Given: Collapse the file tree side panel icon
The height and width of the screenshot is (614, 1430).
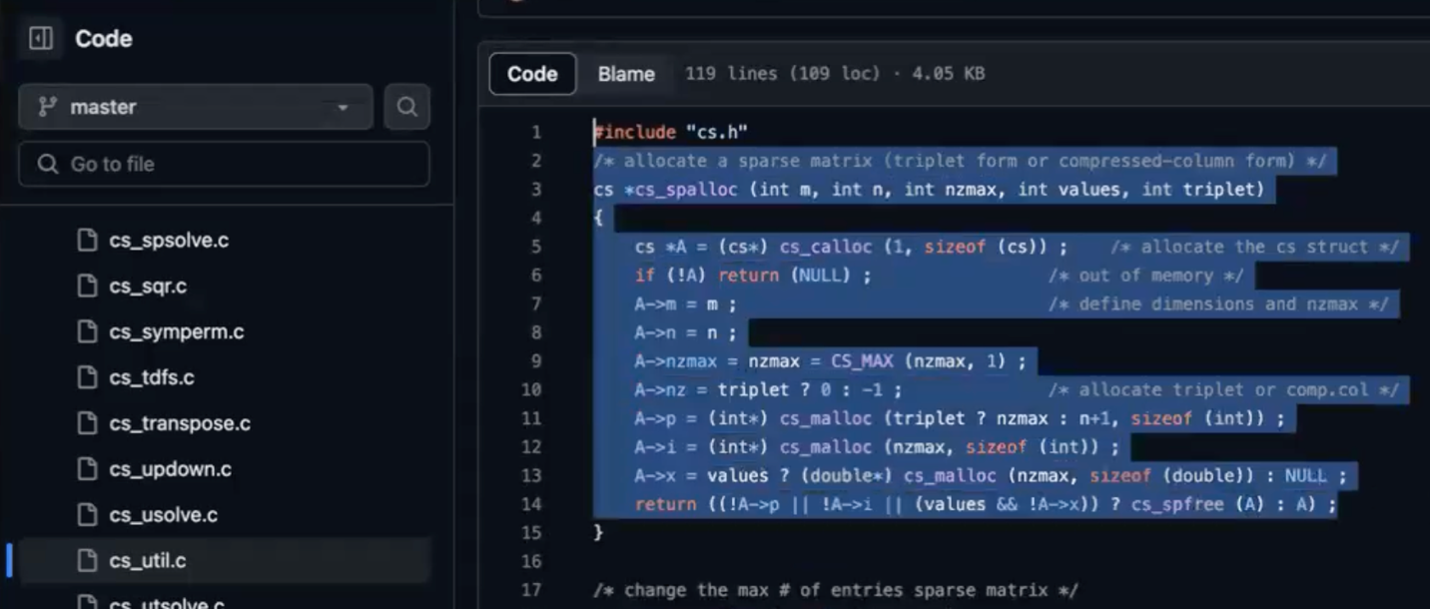Looking at the screenshot, I should point(41,39).
